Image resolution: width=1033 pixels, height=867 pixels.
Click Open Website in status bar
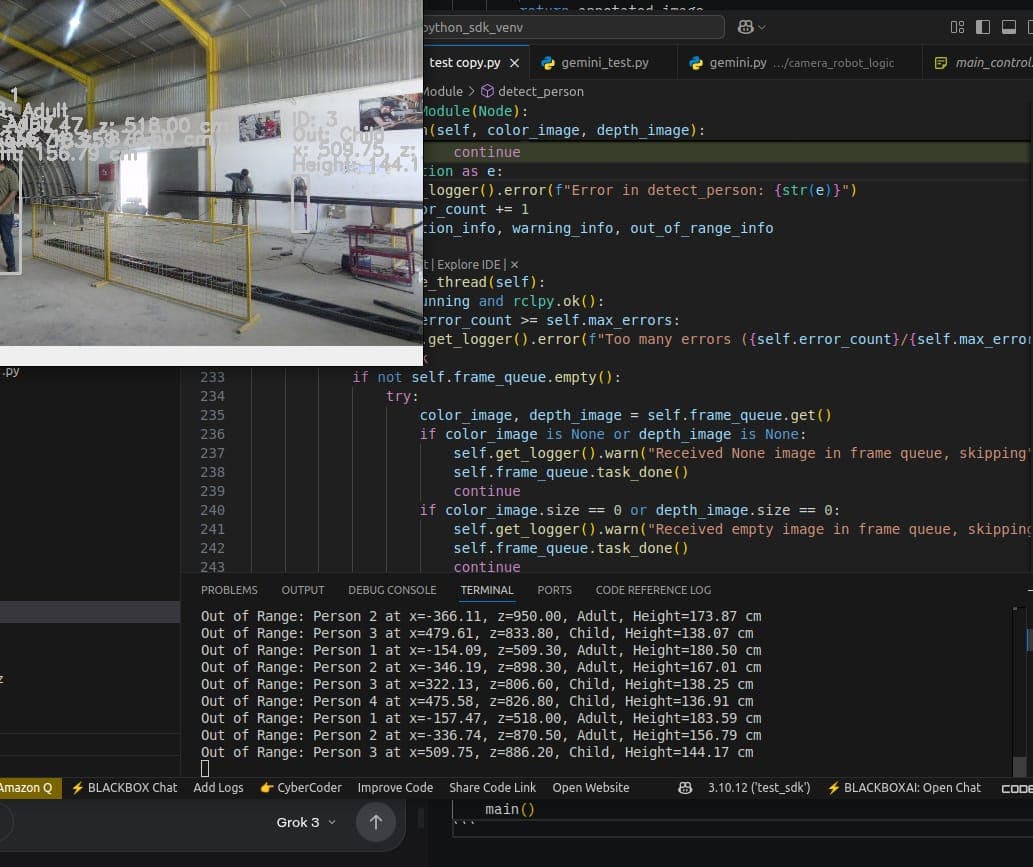click(591, 788)
